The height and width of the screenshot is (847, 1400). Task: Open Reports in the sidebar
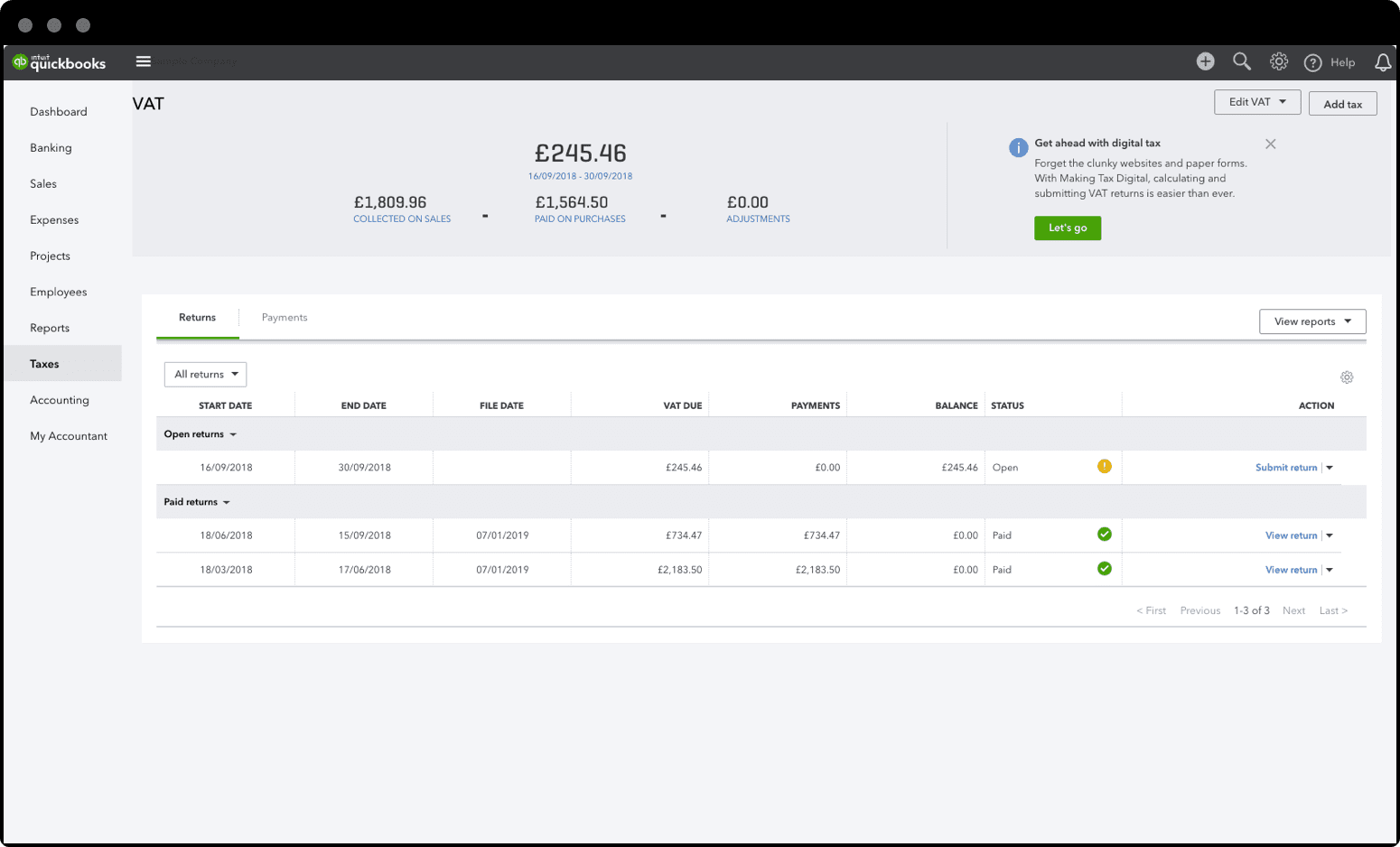tap(50, 329)
